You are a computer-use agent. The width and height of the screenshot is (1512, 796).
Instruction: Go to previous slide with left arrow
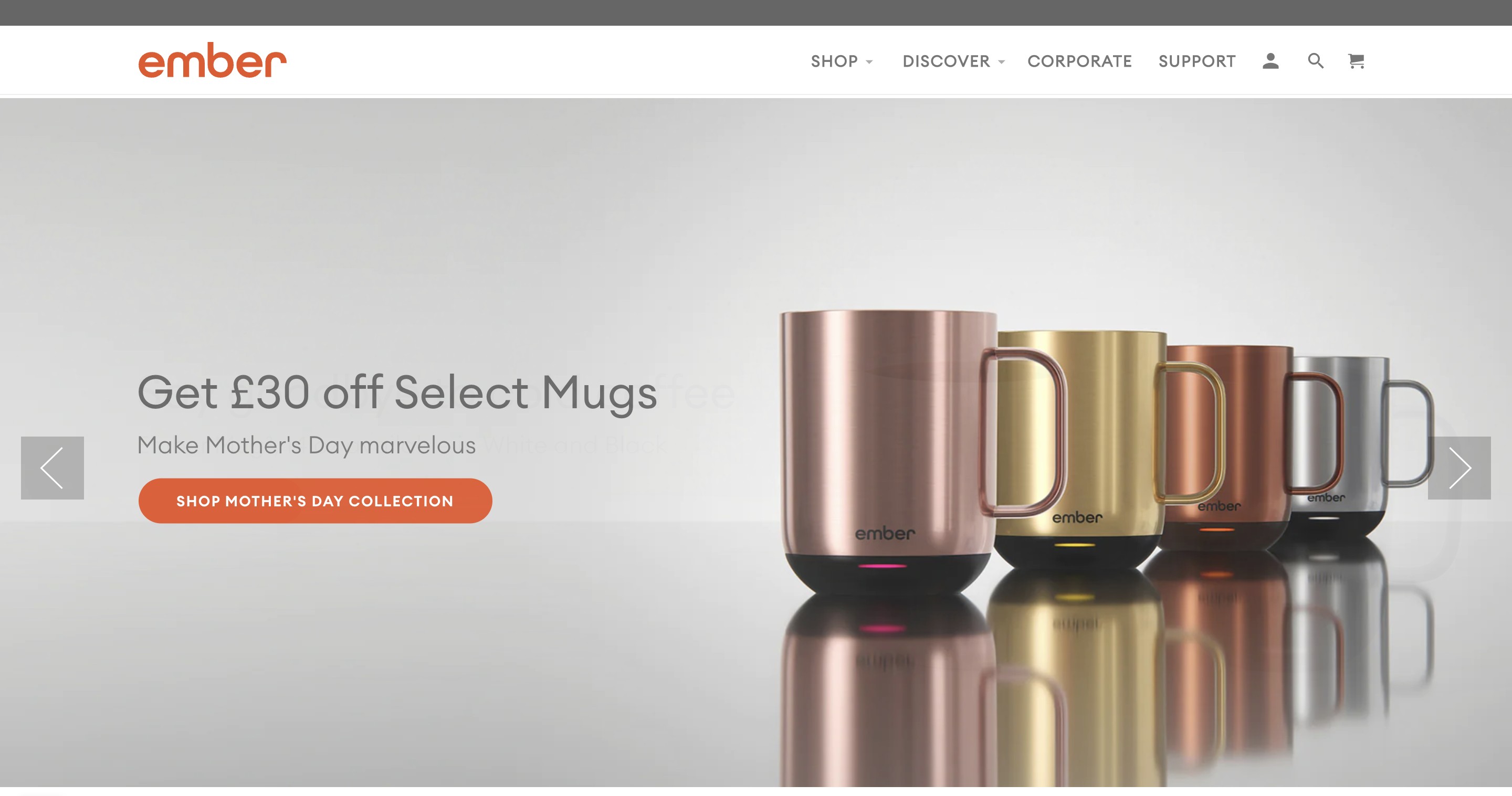52,468
